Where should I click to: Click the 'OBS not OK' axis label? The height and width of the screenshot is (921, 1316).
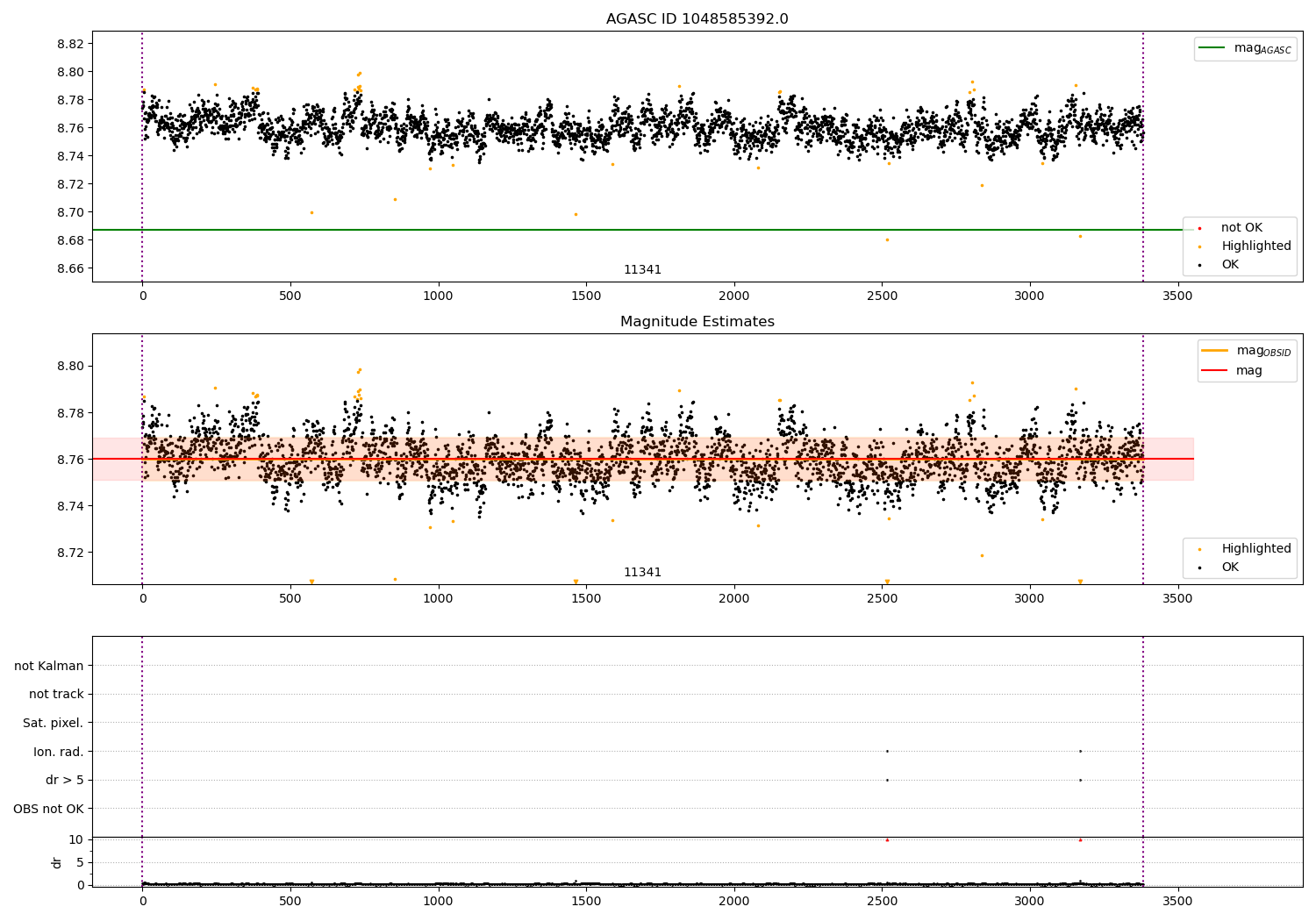pyautogui.click(x=49, y=809)
